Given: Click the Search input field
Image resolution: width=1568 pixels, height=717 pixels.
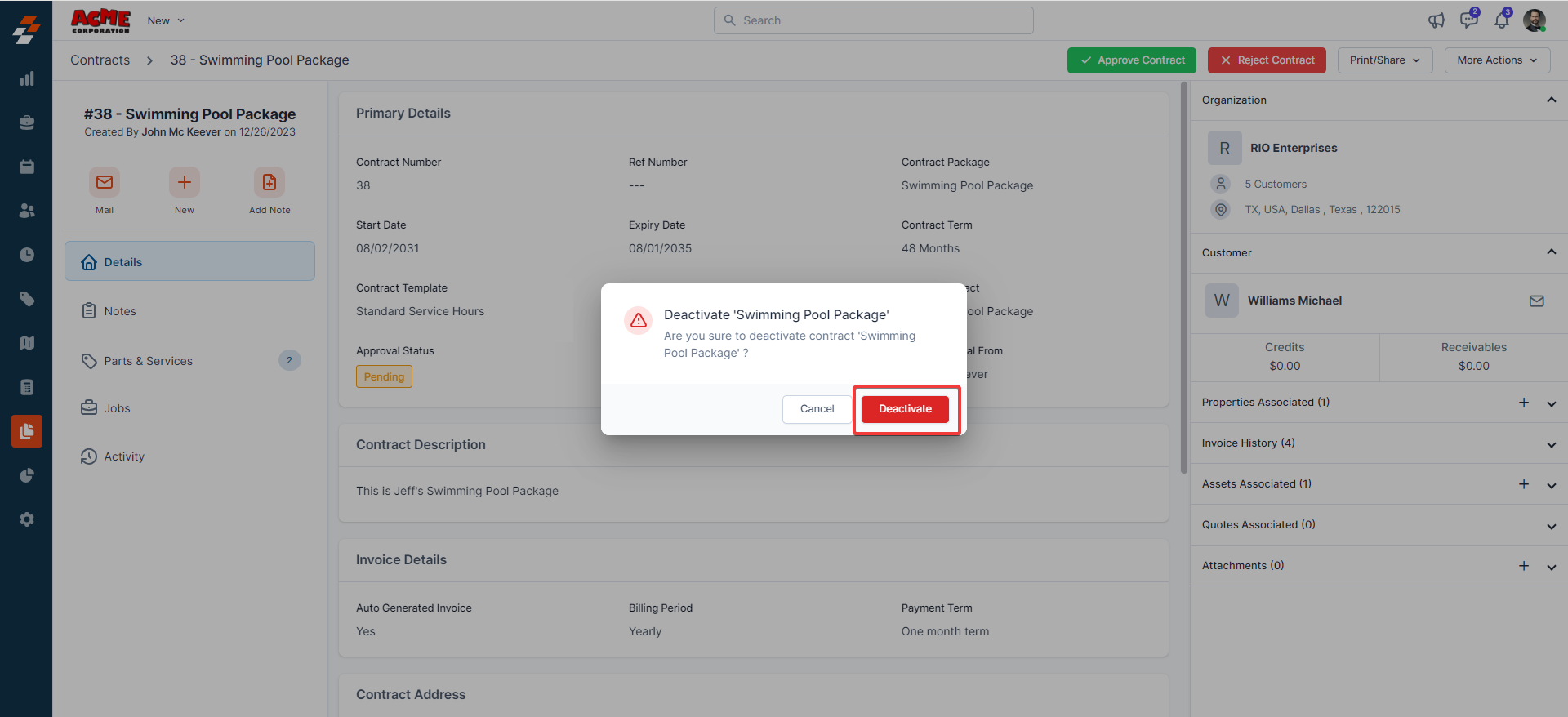Looking at the screenshot, I should (874, 20).
